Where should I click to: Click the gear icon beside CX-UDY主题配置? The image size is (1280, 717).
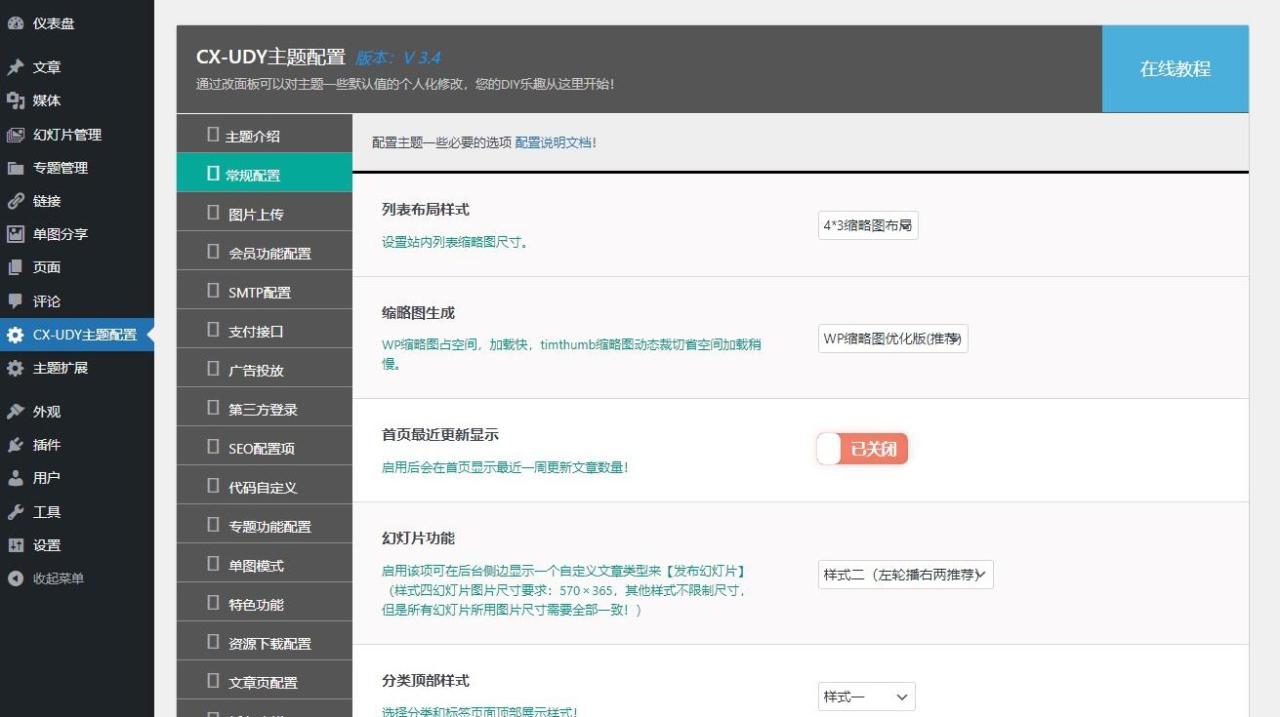click(15, 335)
